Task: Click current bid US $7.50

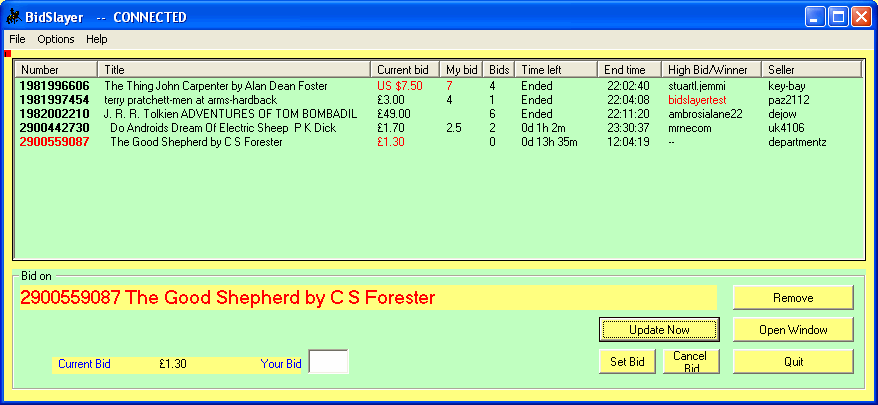Action: click(399, 86)
